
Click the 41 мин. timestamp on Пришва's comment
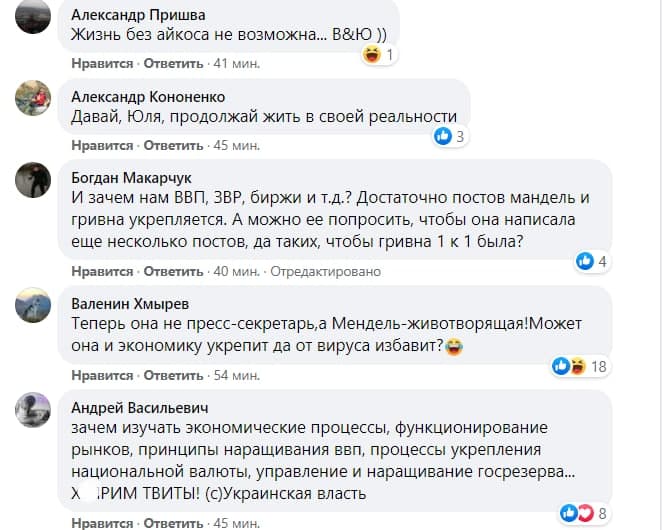coord(237,64)
